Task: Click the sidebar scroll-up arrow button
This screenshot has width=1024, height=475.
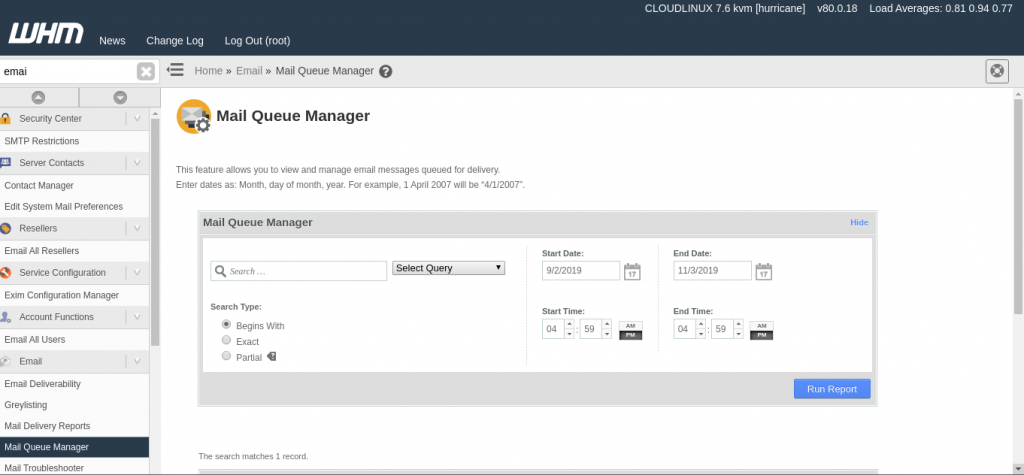Action: pyautogui.click(x=39, y=97)
